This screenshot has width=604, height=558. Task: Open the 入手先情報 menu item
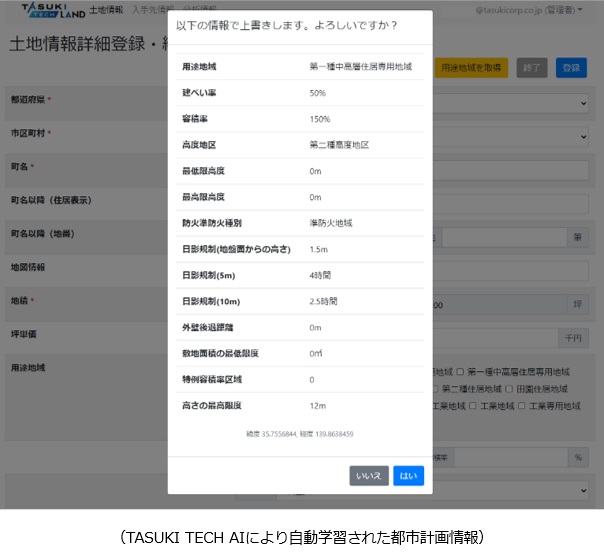coord(153,10)
